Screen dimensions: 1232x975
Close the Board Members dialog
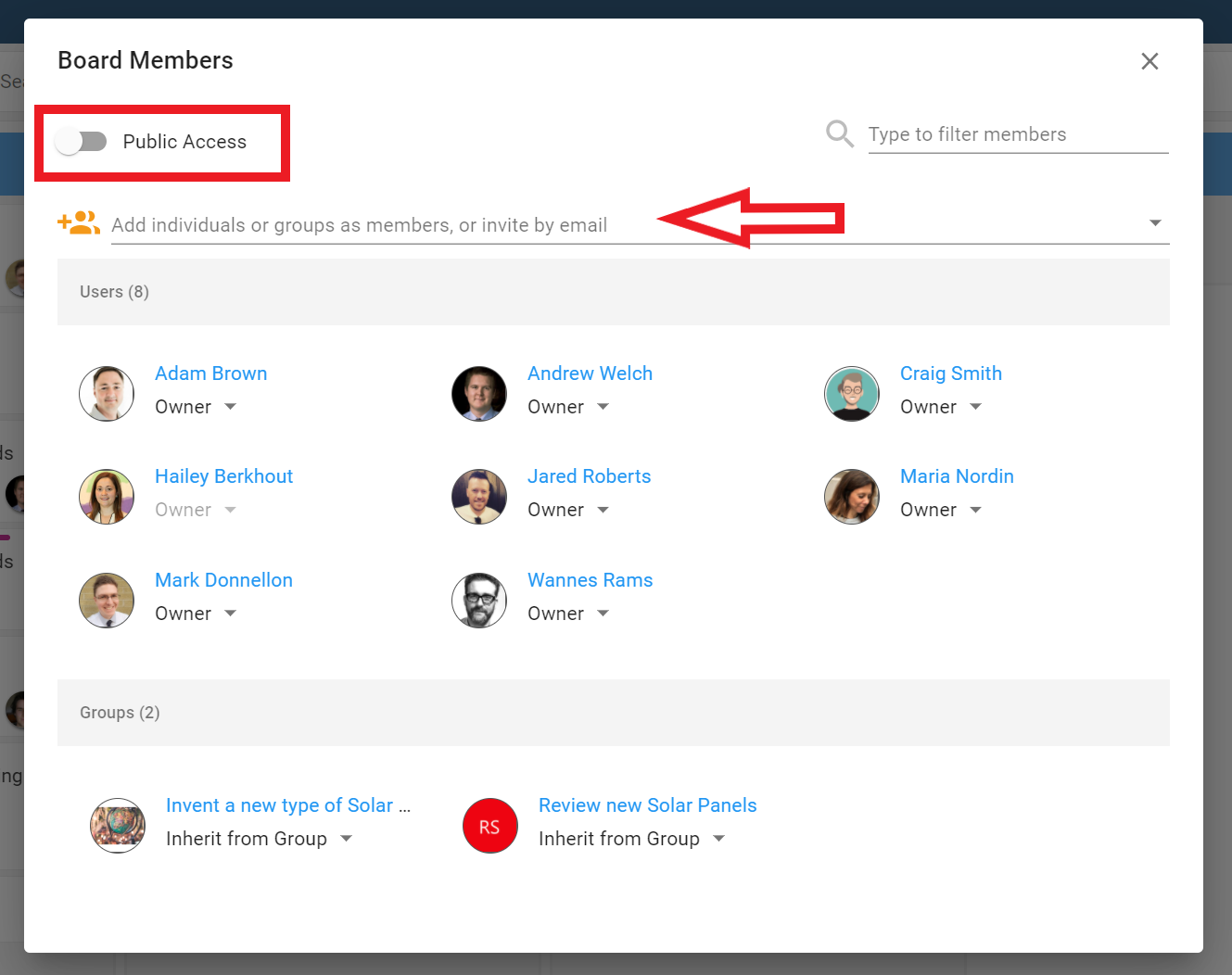coord(1149,61)
